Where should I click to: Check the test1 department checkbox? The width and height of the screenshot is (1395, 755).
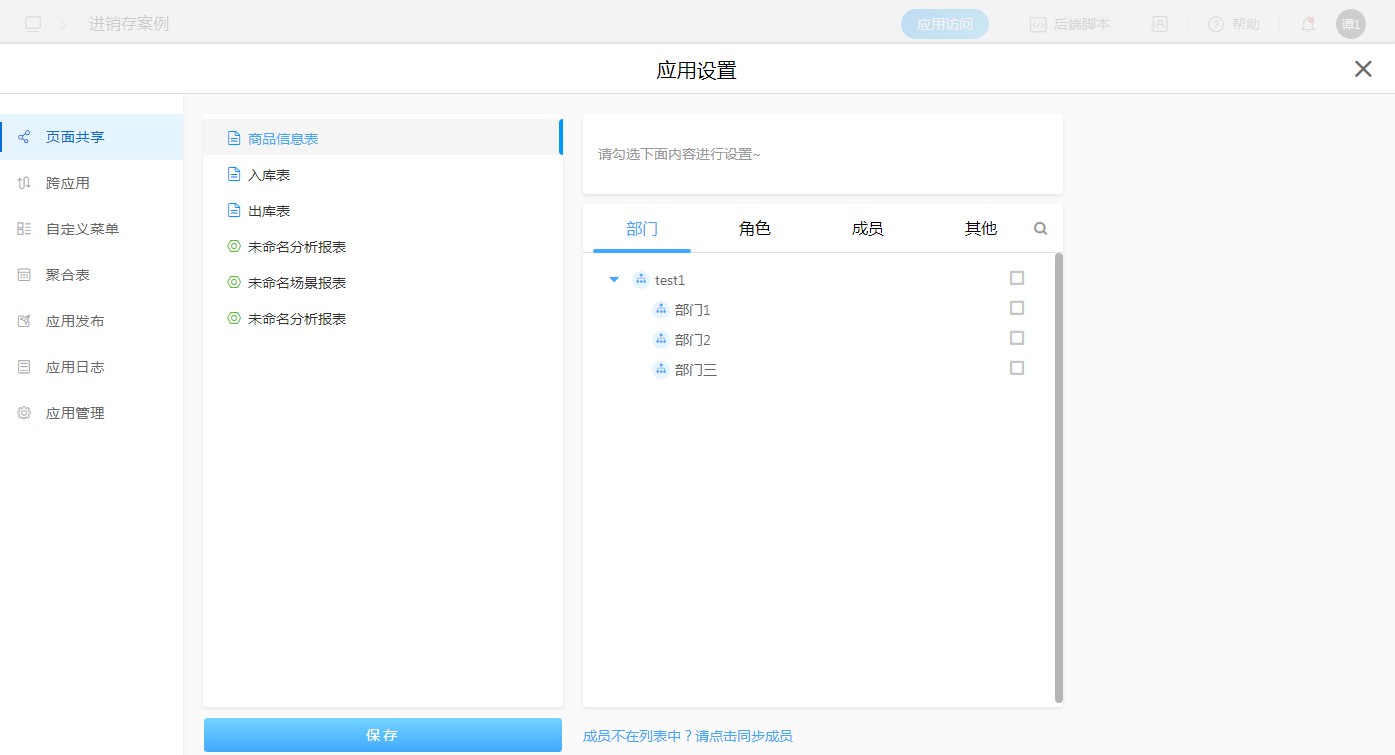click(1017, 278)
